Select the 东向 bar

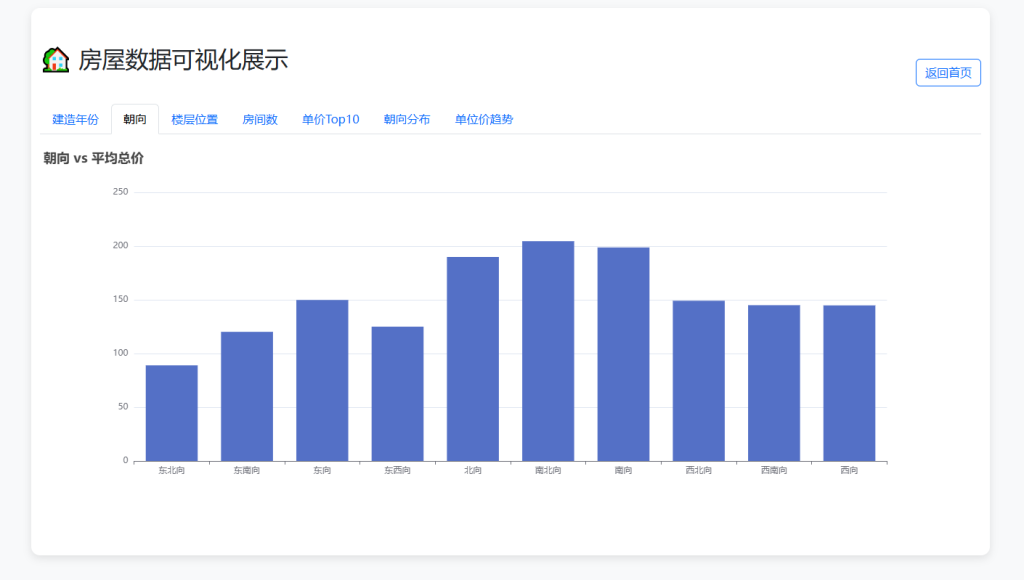coord(322,380)
